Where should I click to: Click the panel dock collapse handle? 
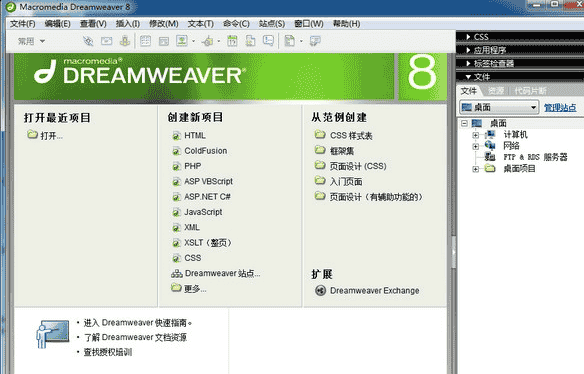[x=453, y=252]
